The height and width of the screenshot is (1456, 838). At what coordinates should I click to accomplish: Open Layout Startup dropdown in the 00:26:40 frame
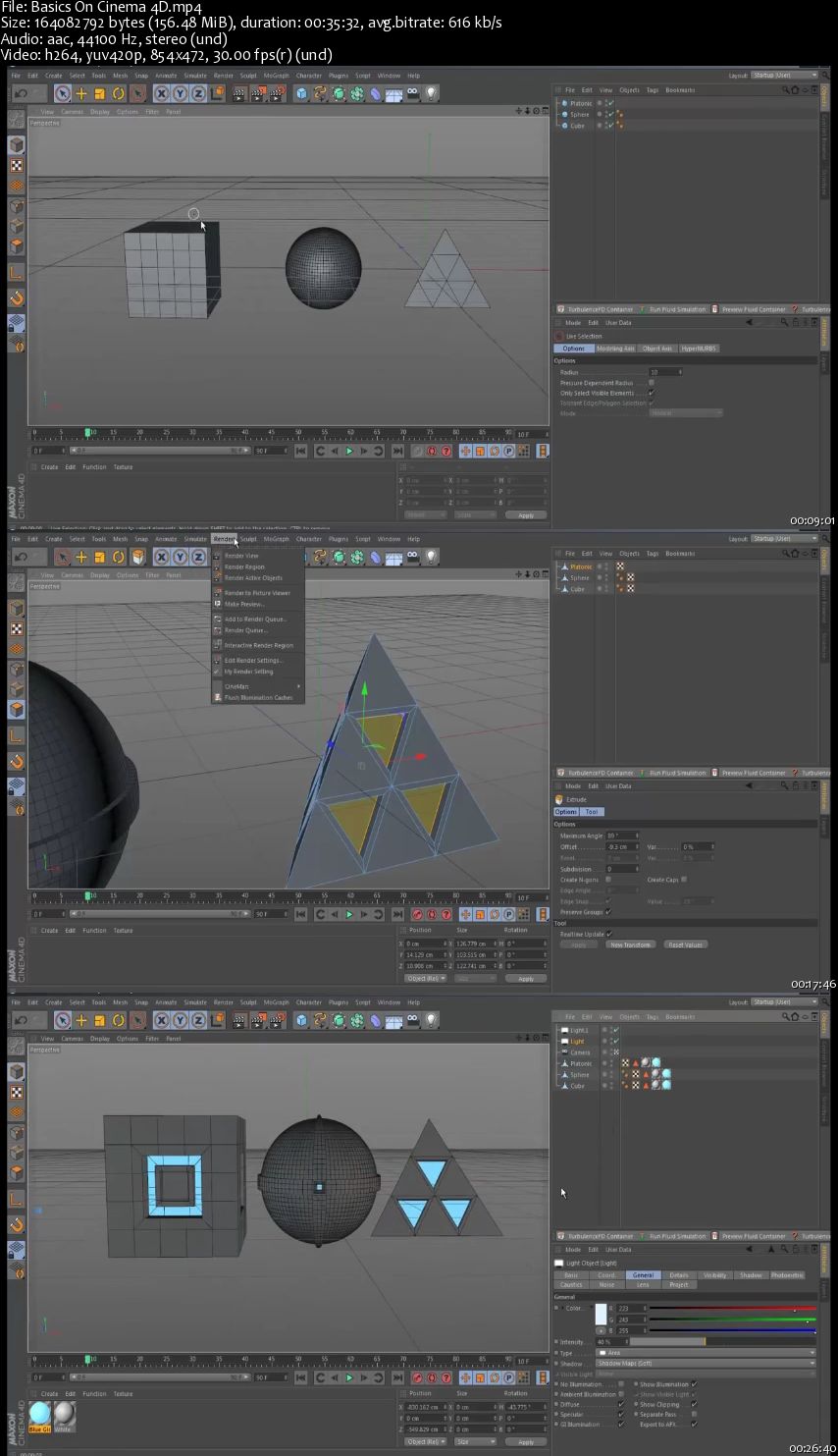784,1001
